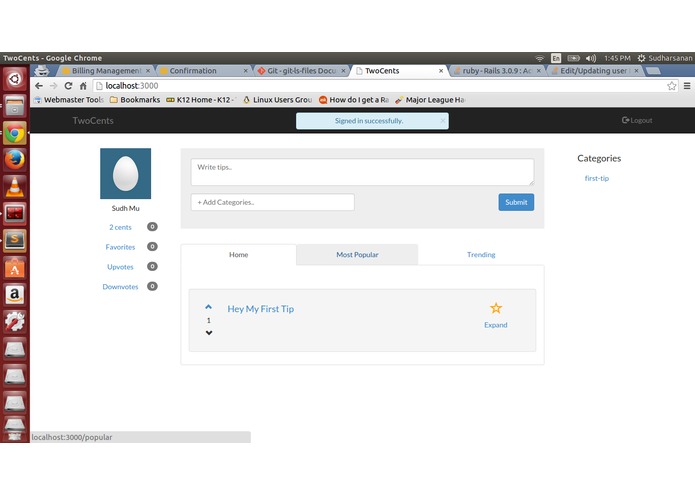Click the Submit button

(516, 202)
